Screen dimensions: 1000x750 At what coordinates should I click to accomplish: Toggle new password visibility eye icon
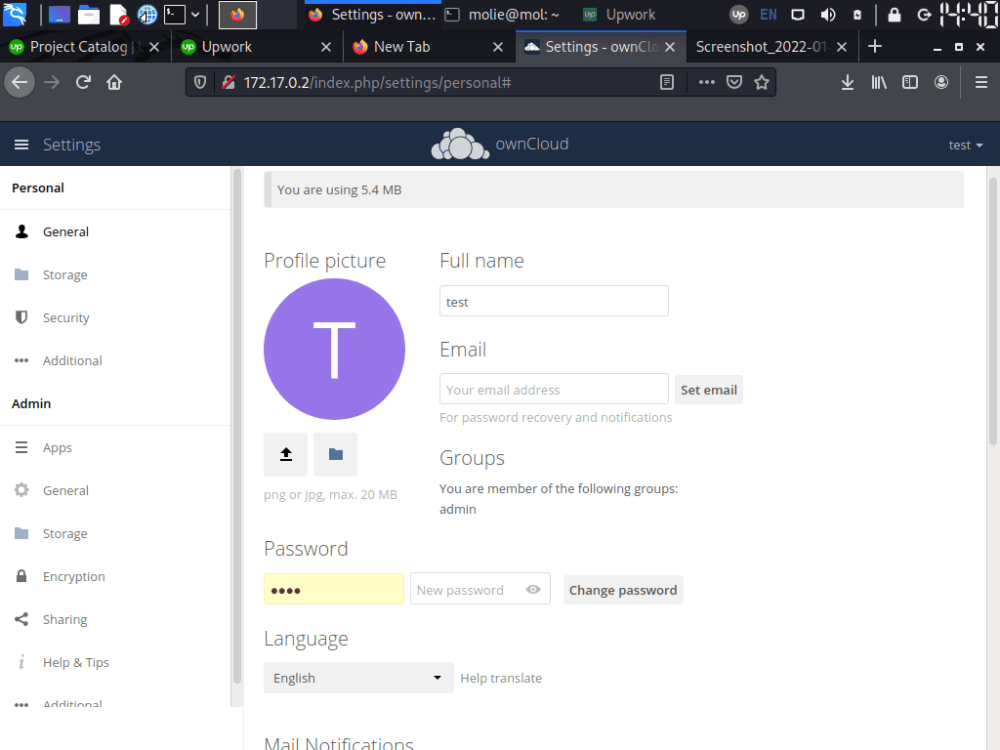point(533,589)
